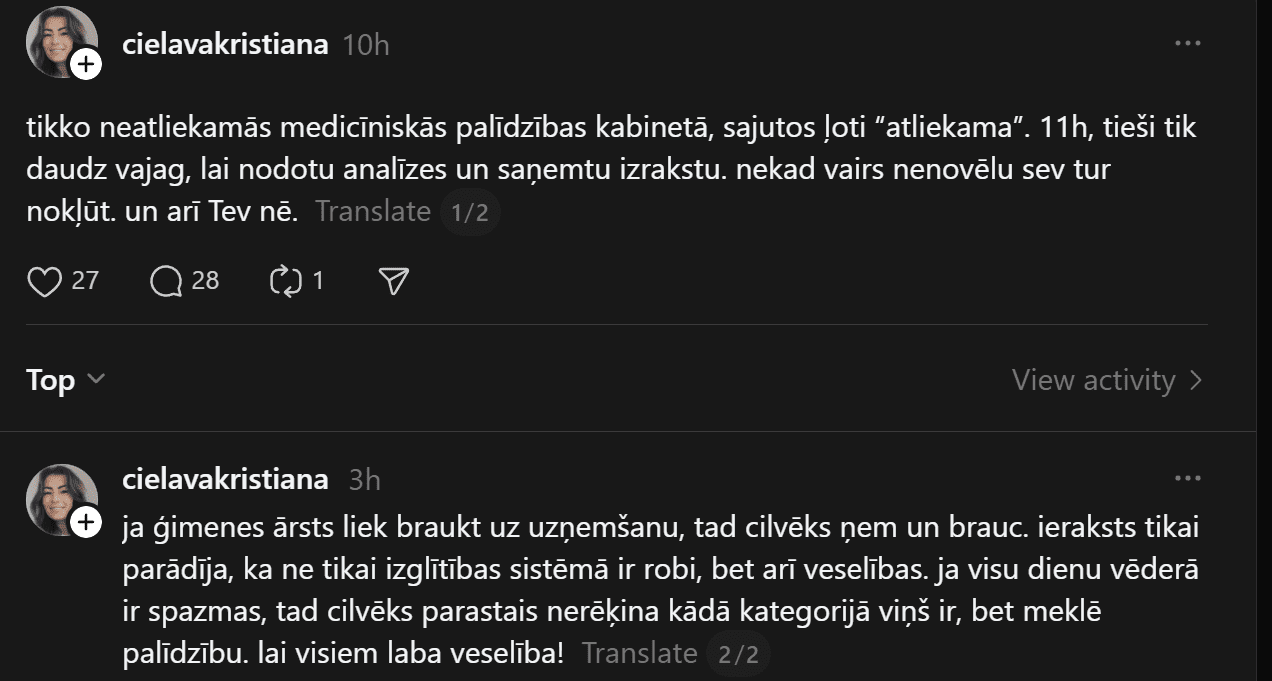Open cielavakristiana profile from reply username
The height and width of the screenshot is (681, 1272).
pos(225,480)
